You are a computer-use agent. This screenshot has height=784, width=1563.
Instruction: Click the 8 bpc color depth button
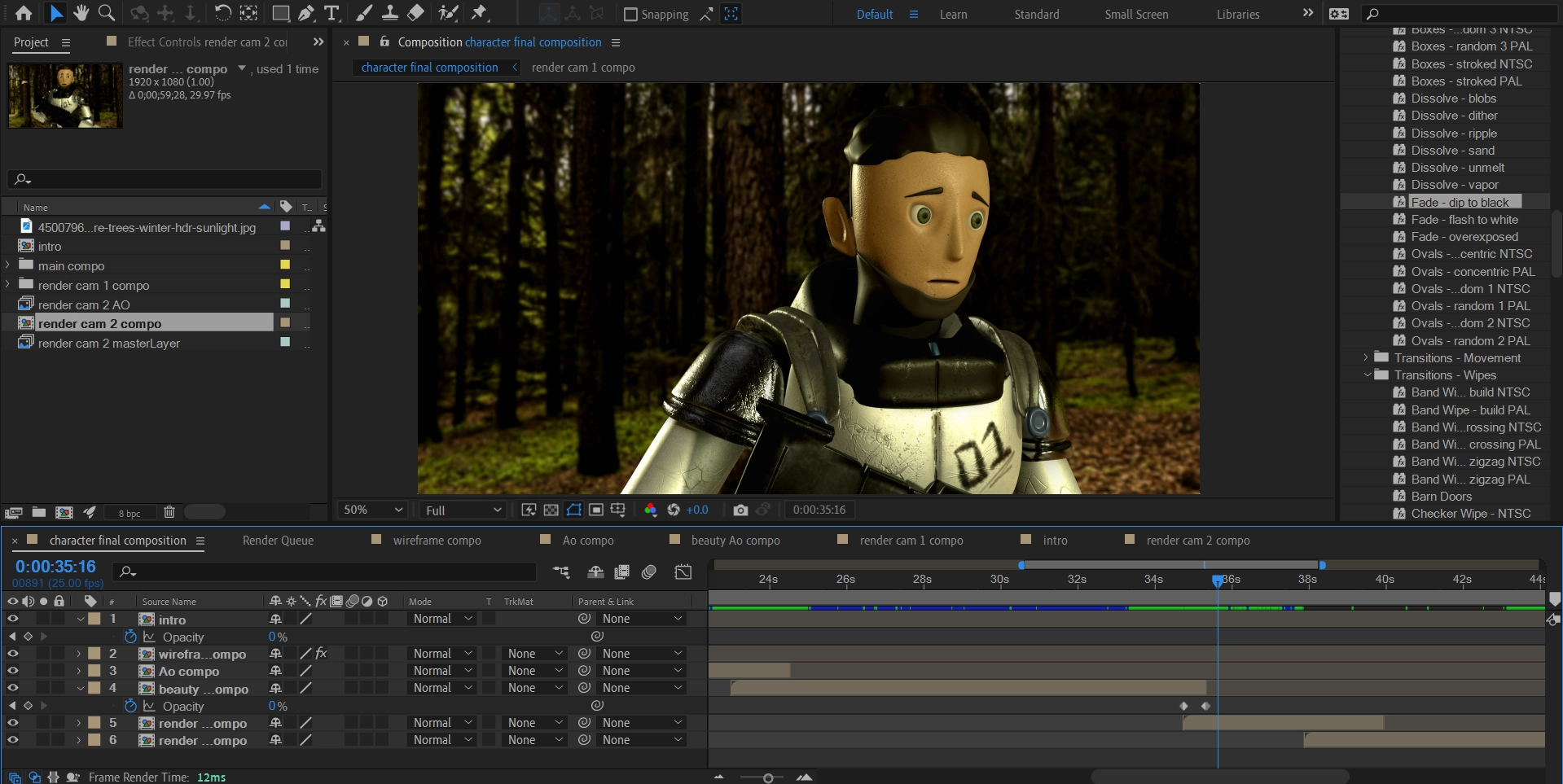[x=130, y=513]
